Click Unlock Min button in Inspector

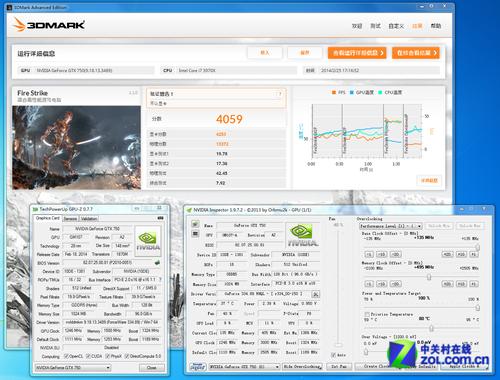(x=439, y=226)
